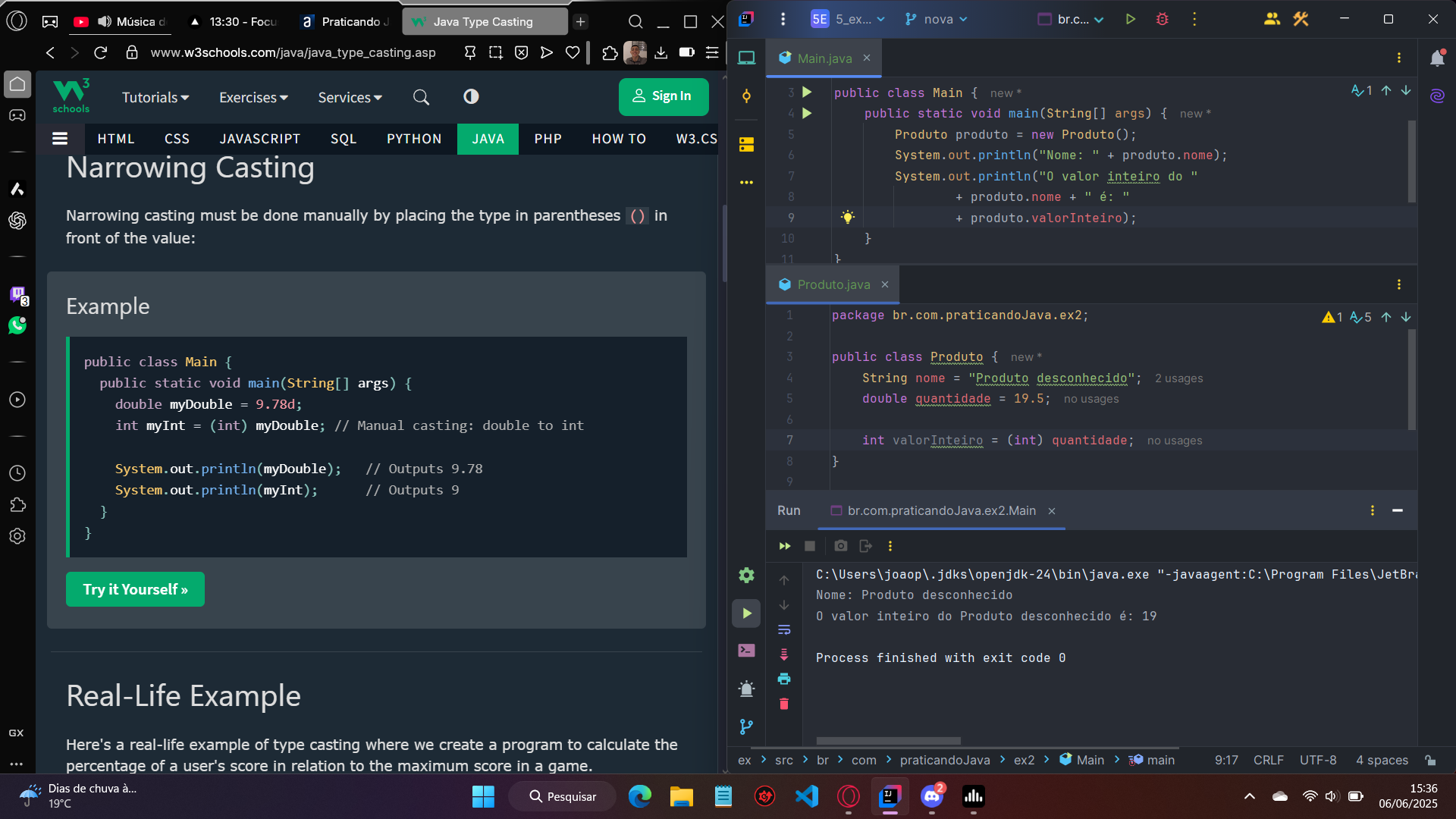Screen dimensions: 1456x819
Task: Click the Debug bug icon in IntelliJ toolbar
Action: point(1162,20)
